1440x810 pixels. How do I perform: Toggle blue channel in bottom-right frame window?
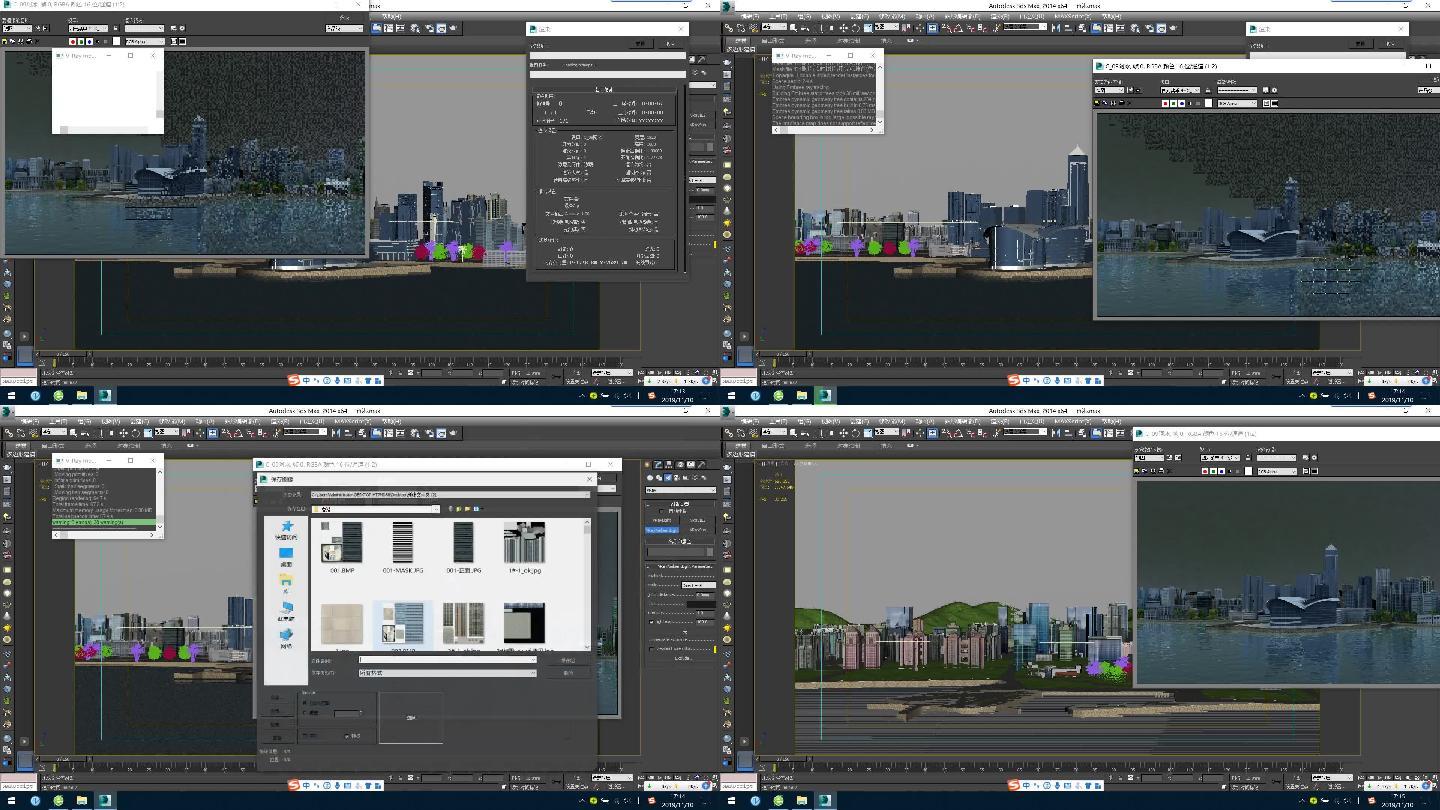coord(1221,470)
